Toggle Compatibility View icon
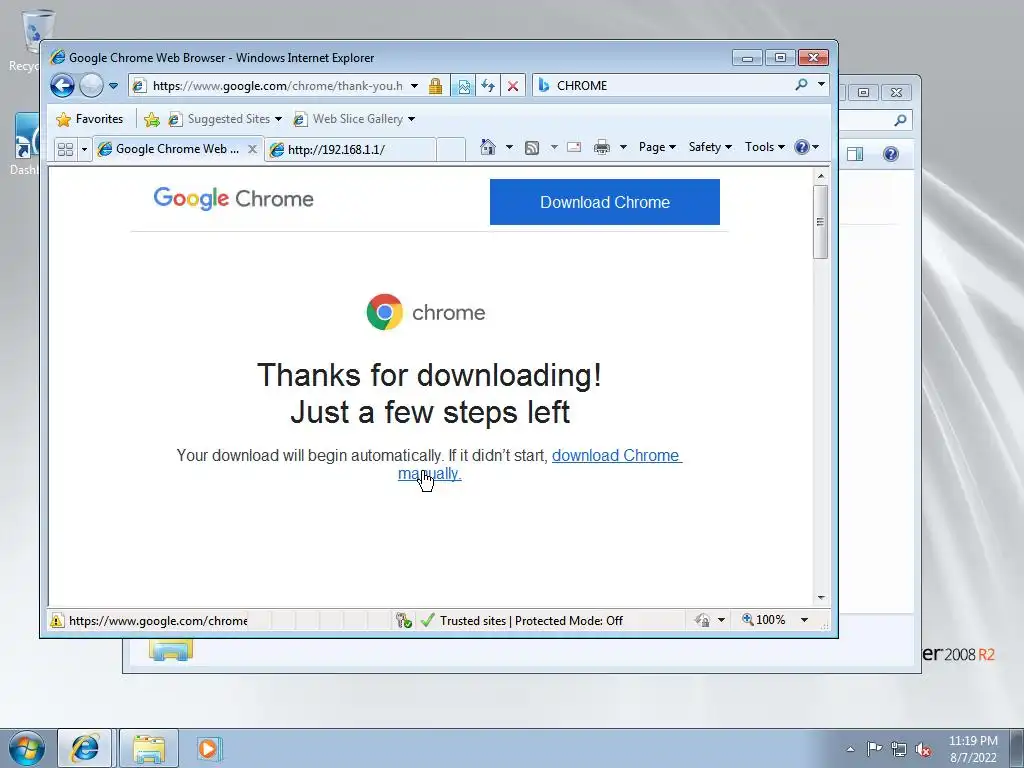 click(x=464, y=86)
